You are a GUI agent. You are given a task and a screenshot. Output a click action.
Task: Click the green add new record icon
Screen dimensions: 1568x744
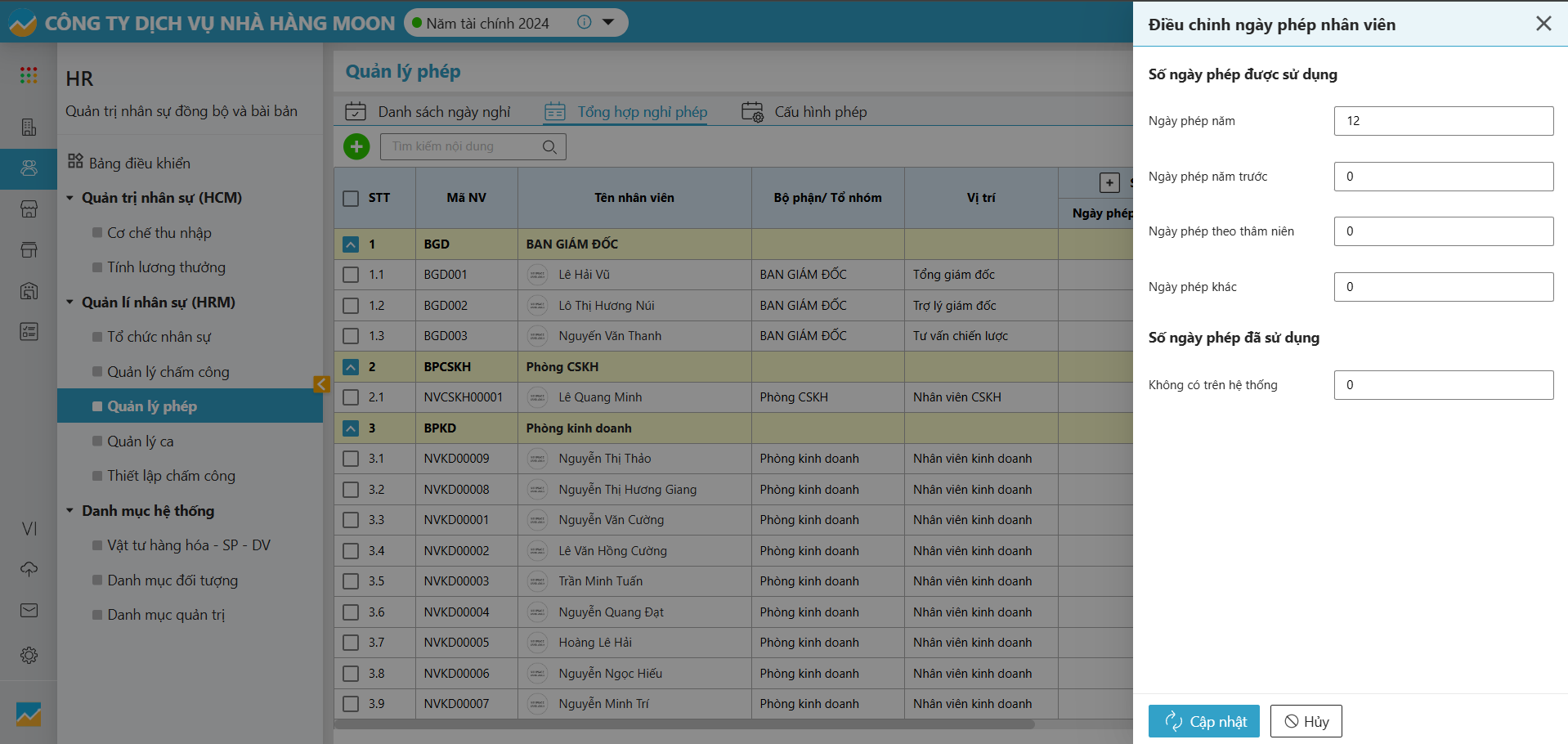tap(356, 146)
